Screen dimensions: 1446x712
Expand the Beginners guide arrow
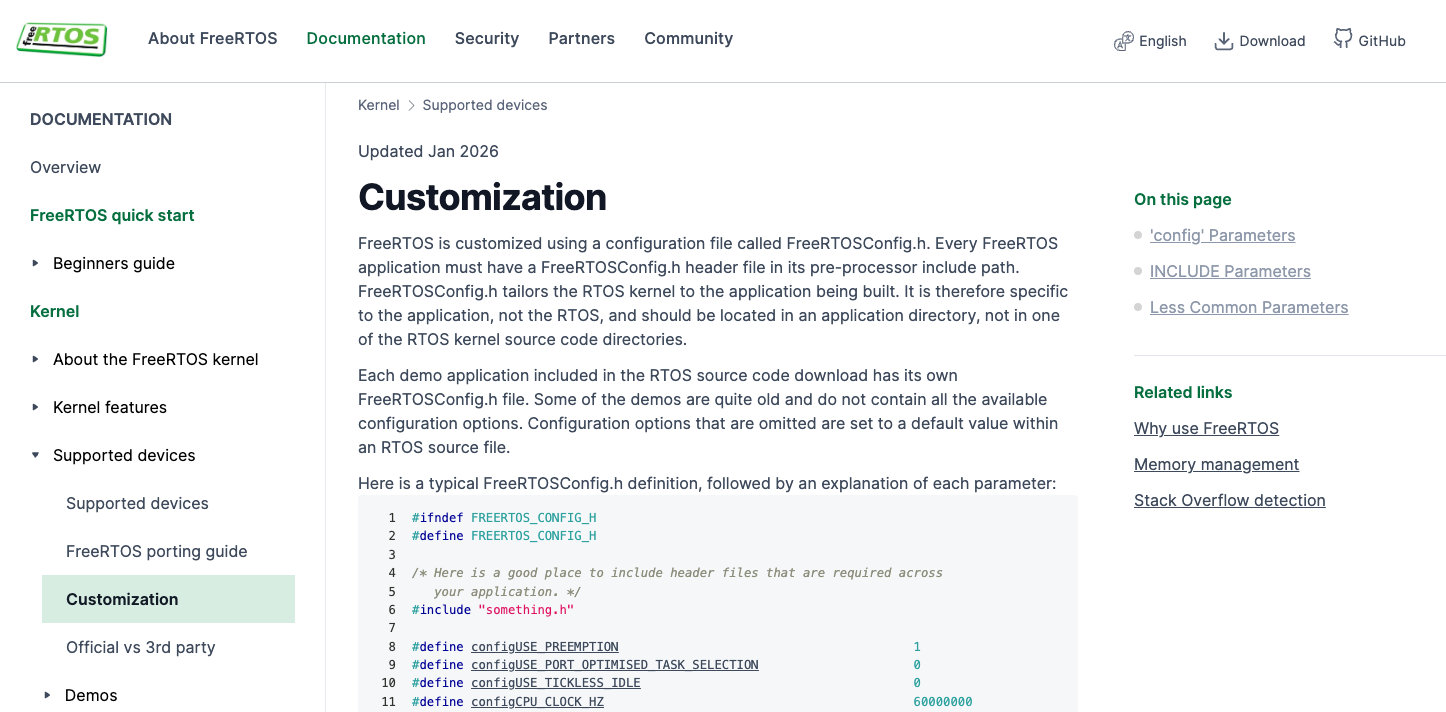pyautogui.click(x=35, y=263)
